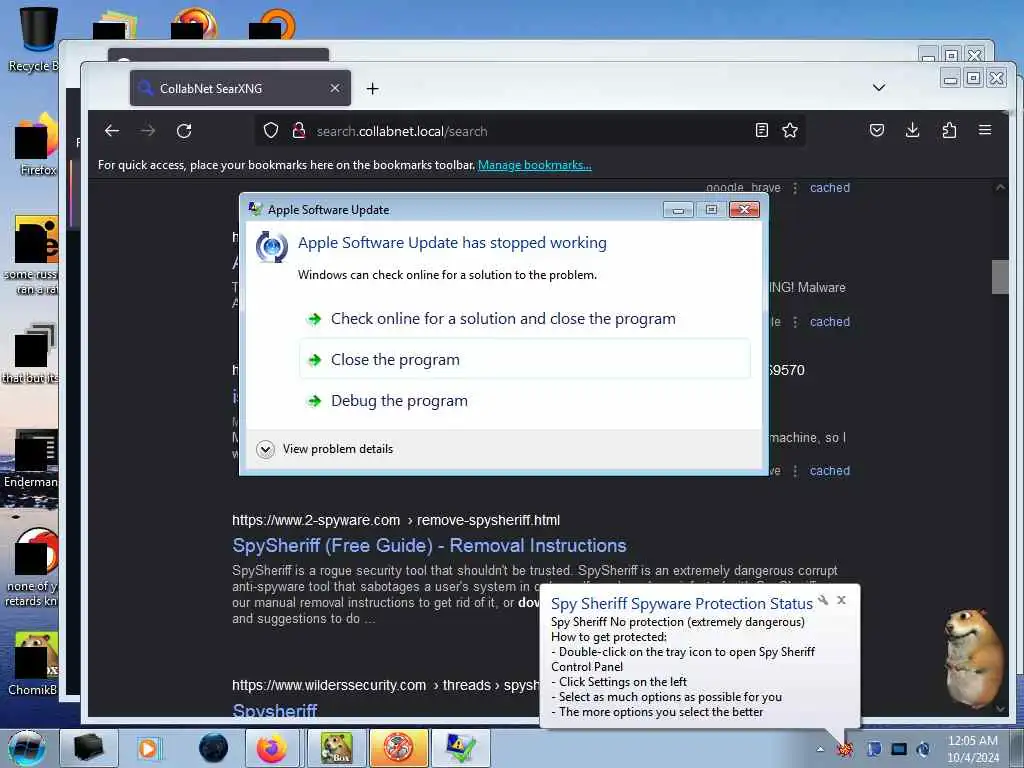
Task: Expand the list all tabs chevron
Action: (879, 88)
